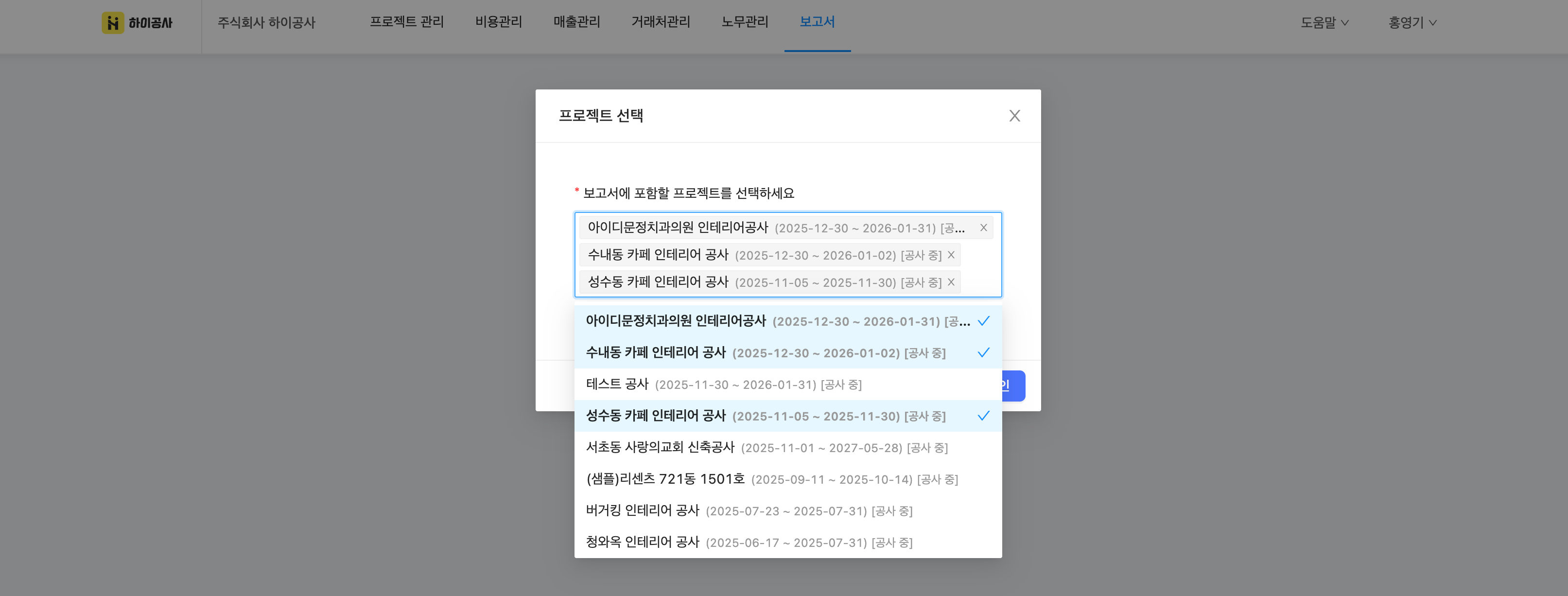Viewport: 1568px width, 596px height.
Task: Remove 아이디문정치과의원 인테리어공사 tag
Action: pyautogui.click(x=983, y=228)
